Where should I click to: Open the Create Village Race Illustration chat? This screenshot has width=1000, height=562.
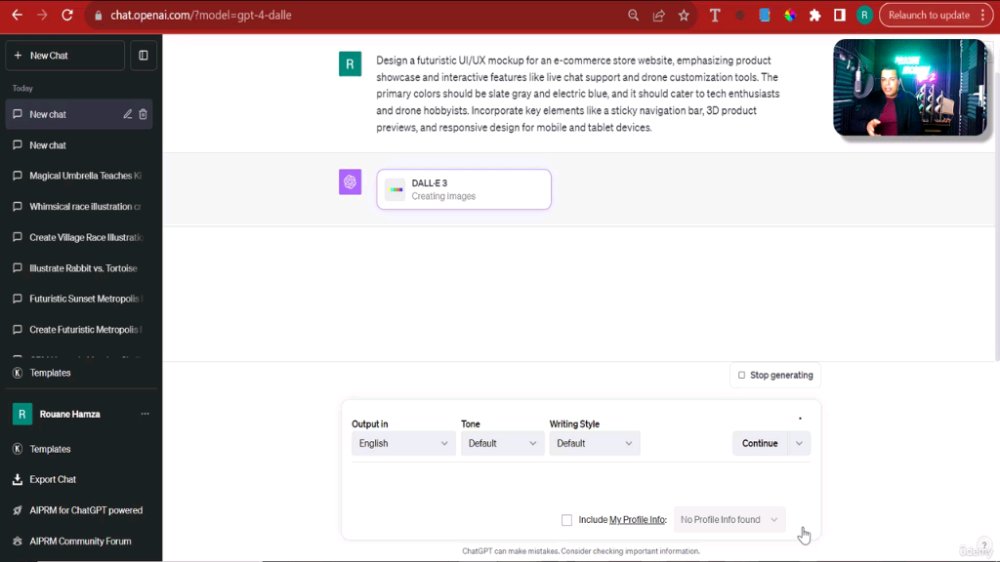point(79,237)
